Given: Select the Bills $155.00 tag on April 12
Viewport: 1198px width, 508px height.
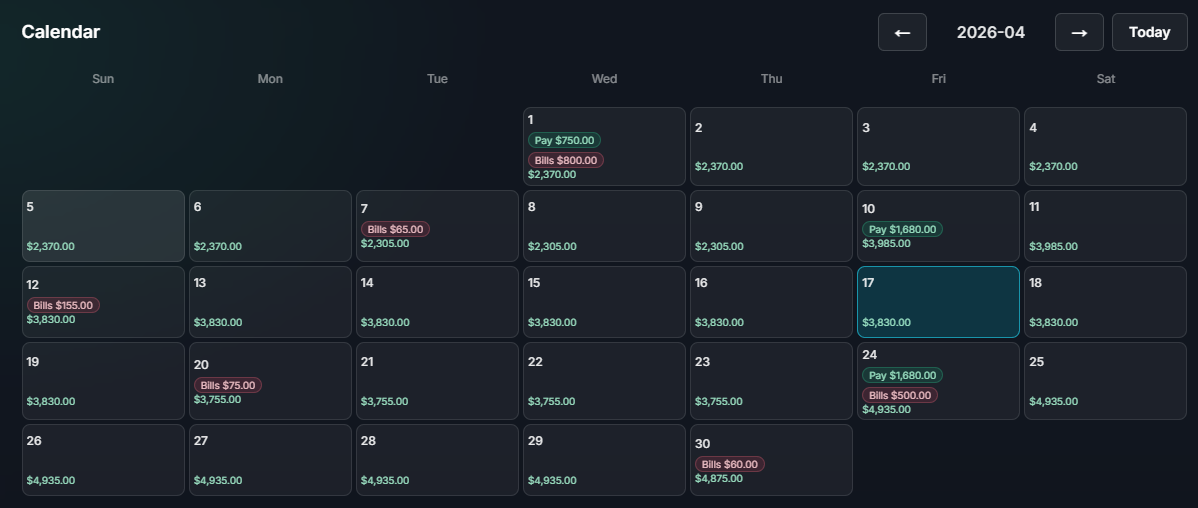Looking at the screenshot, I should pyautogui.click(x=63, y=305).
